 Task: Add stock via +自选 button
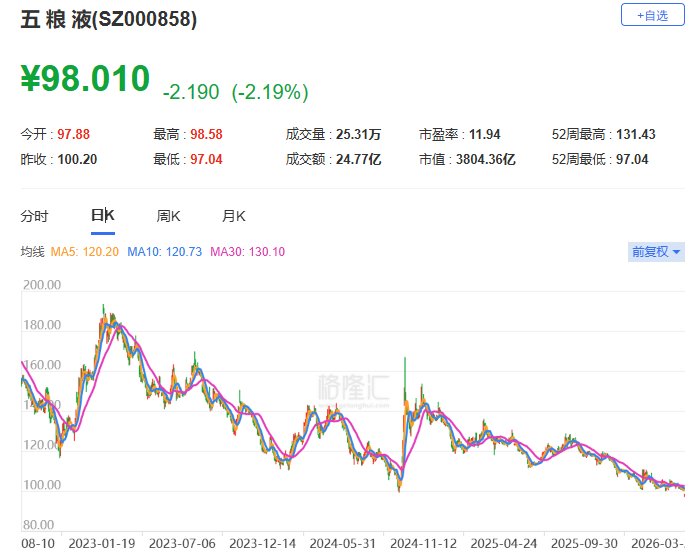pos(652,15)
